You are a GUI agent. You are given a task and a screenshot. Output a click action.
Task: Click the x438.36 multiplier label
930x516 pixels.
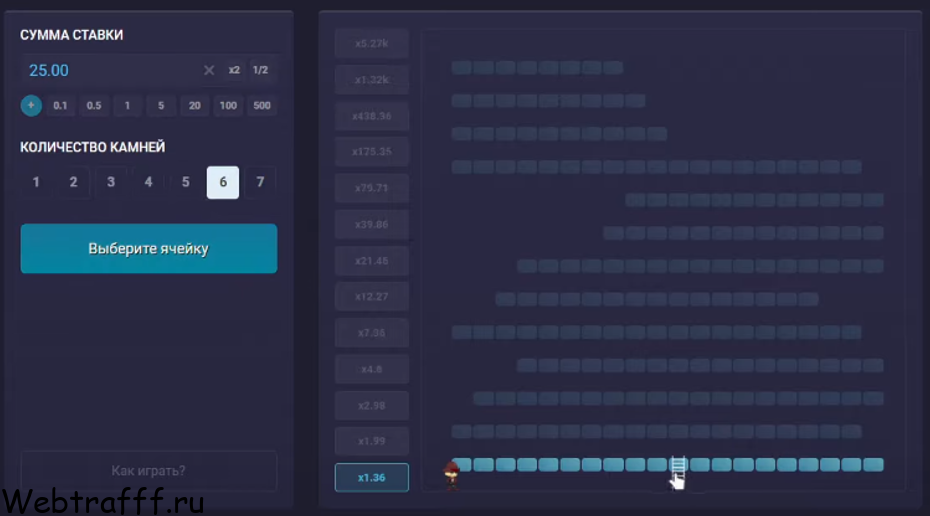[372, 116]
